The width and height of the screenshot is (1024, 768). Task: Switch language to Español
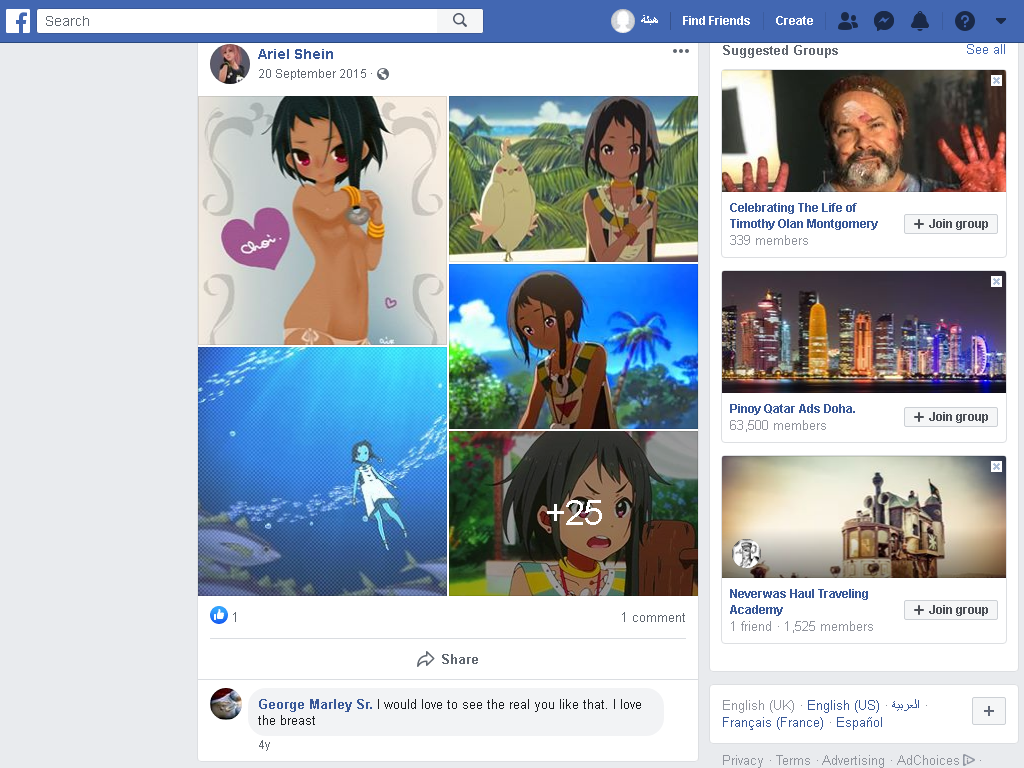pos(859,722)
